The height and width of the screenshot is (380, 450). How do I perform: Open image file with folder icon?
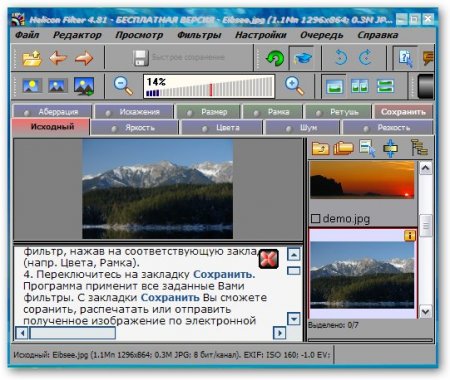click(32, 58)
